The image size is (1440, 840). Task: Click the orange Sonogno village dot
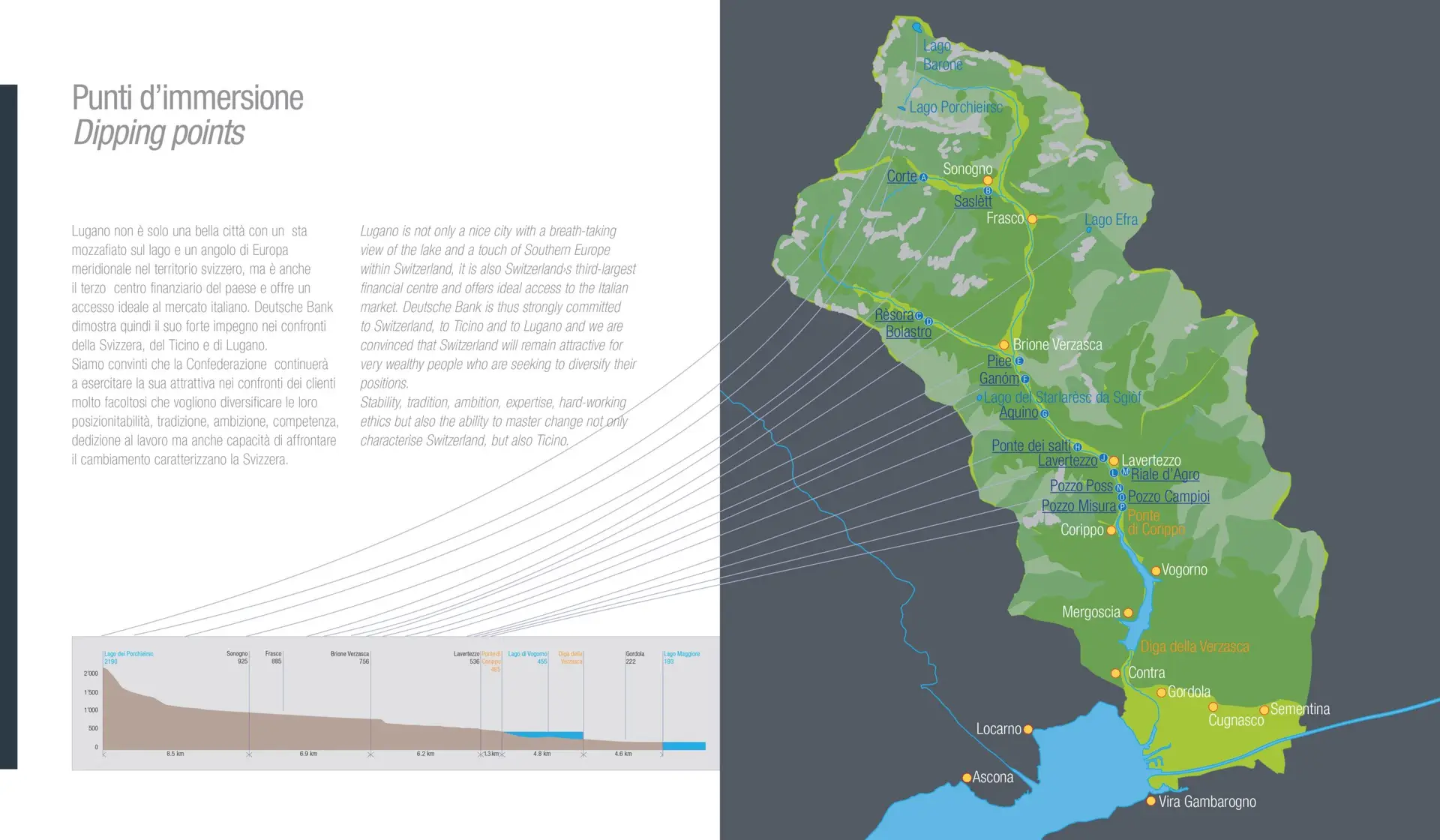(988, 180)
